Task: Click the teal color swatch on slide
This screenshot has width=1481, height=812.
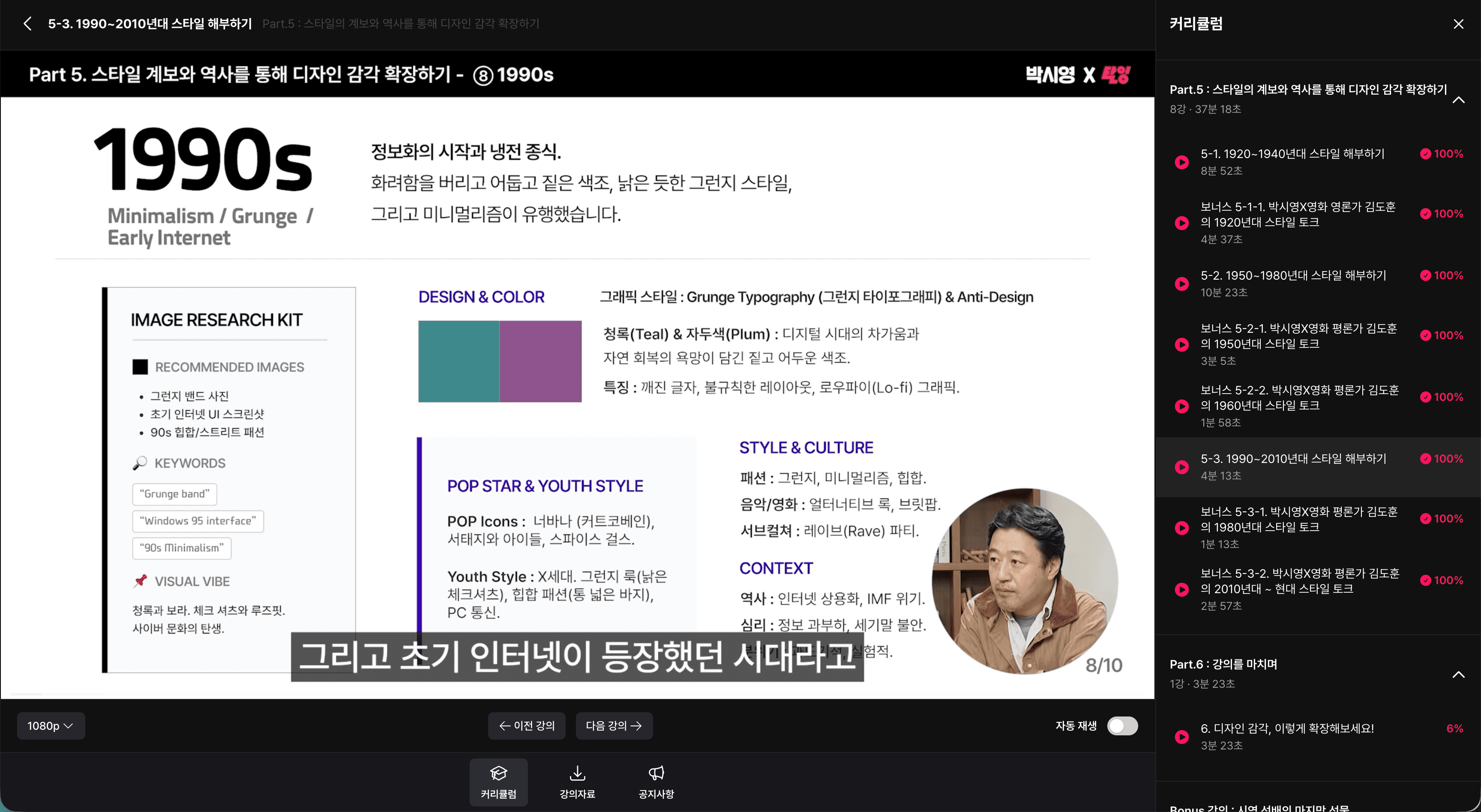Action: [459, 361]
